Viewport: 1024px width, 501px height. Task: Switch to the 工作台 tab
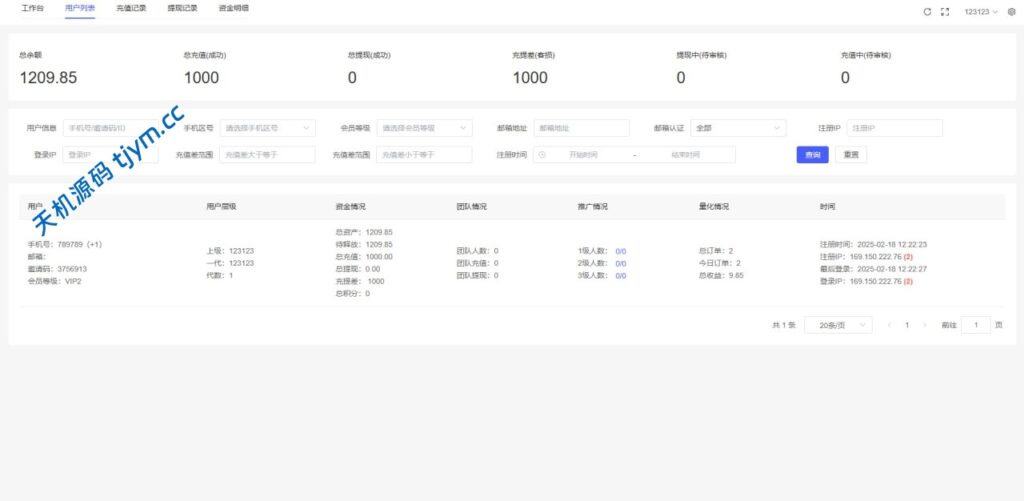33,8
